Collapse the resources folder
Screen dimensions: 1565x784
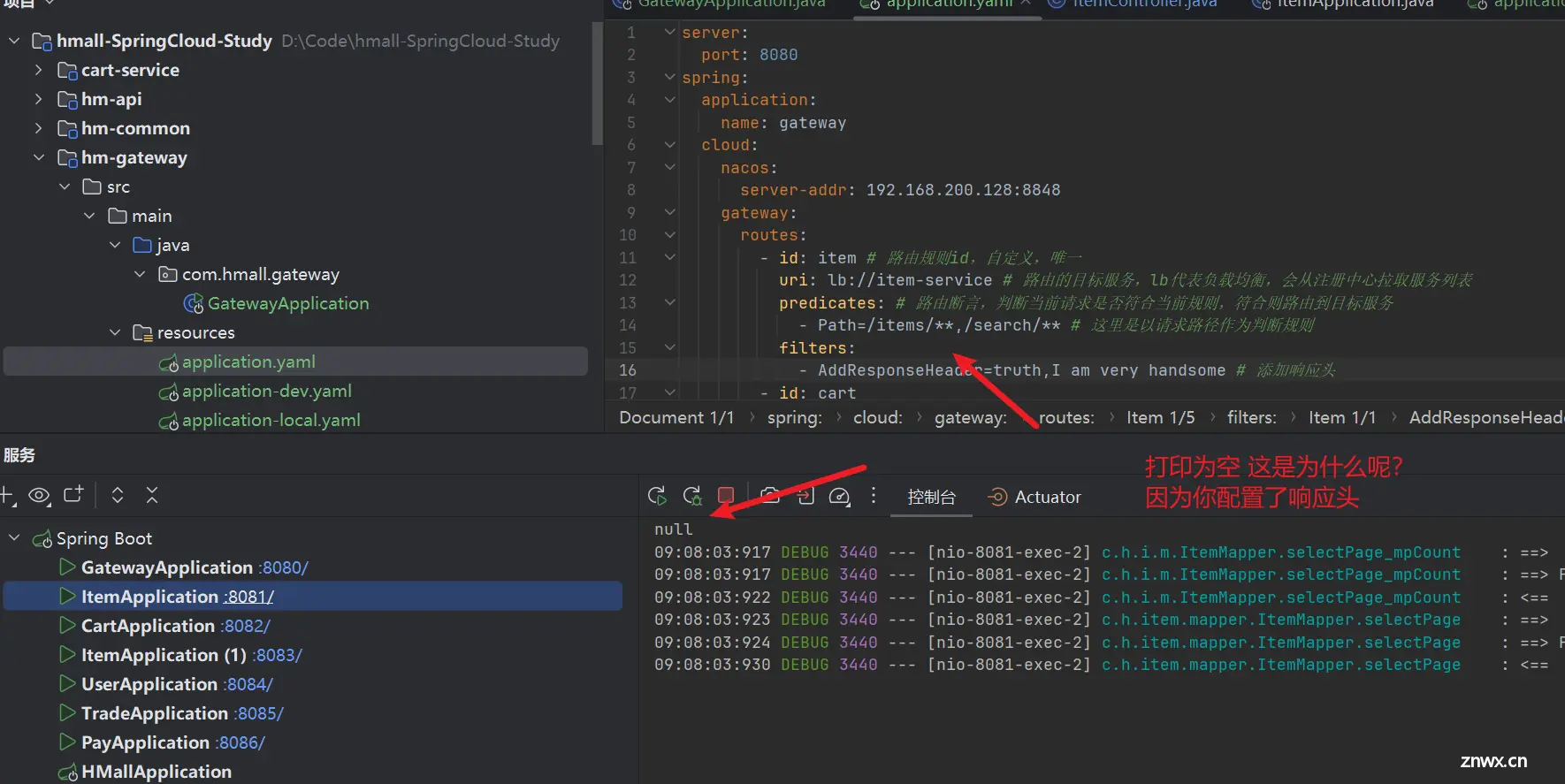115,332
